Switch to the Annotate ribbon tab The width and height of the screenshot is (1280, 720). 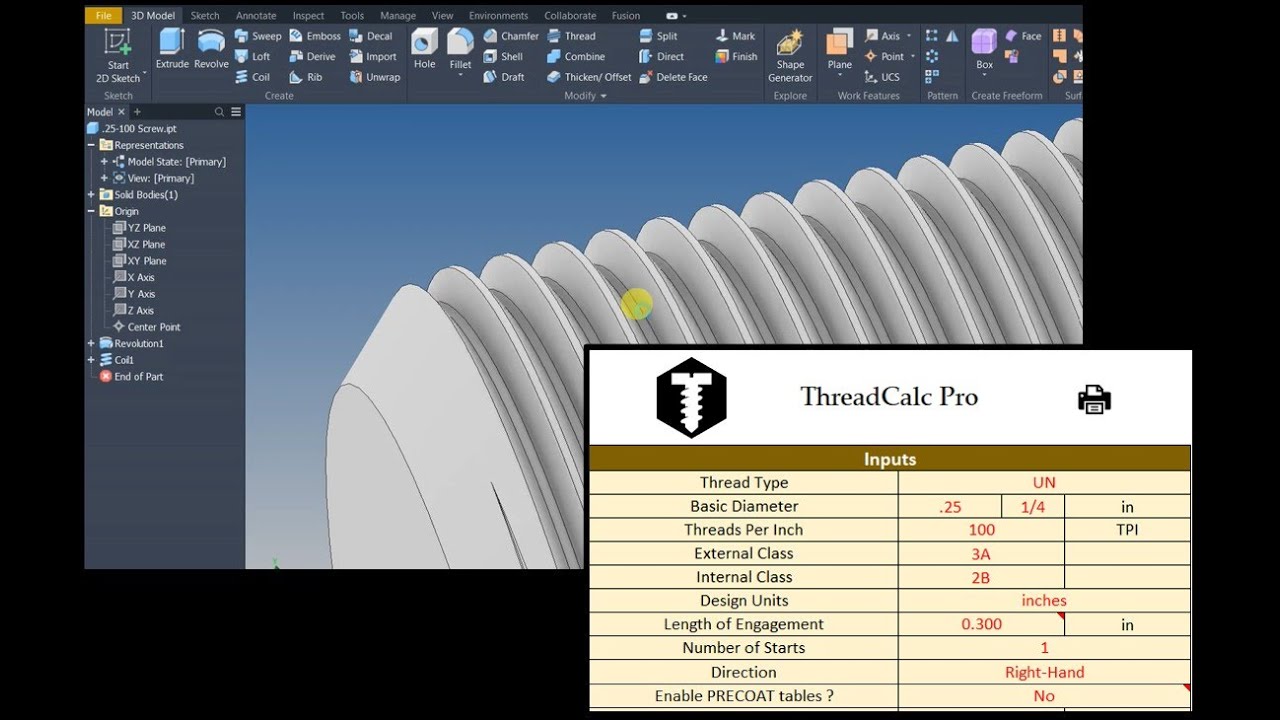(x=256, y=16)
